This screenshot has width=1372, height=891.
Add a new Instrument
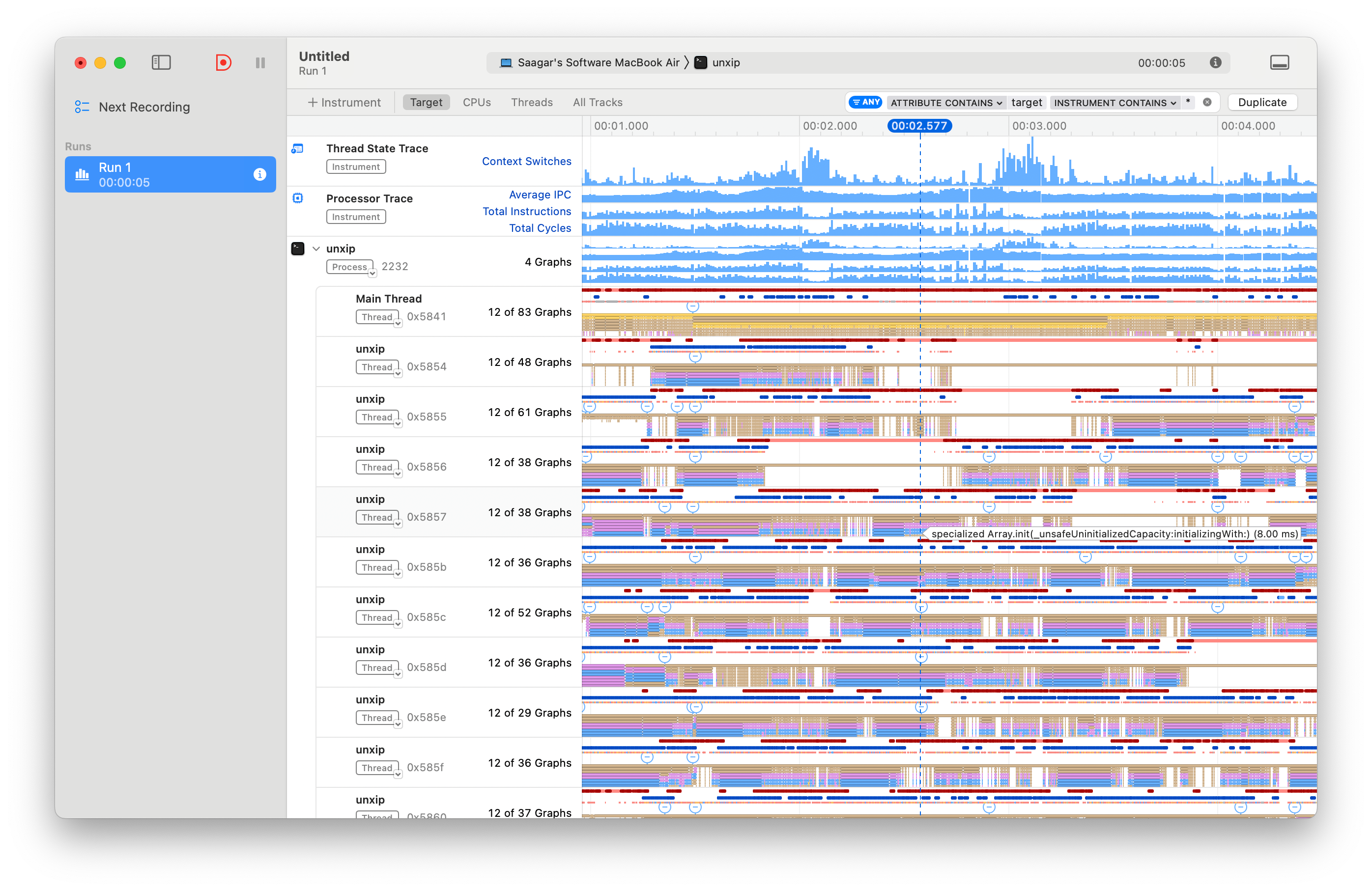344,102
